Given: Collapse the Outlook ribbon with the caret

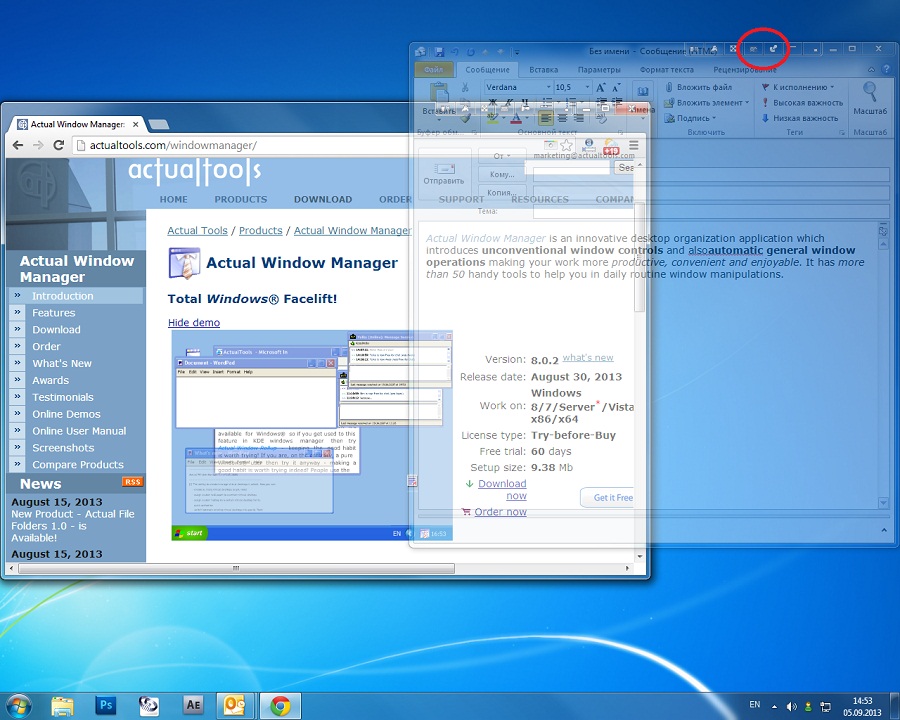Looking at the screenshot, I should (871, 69).
